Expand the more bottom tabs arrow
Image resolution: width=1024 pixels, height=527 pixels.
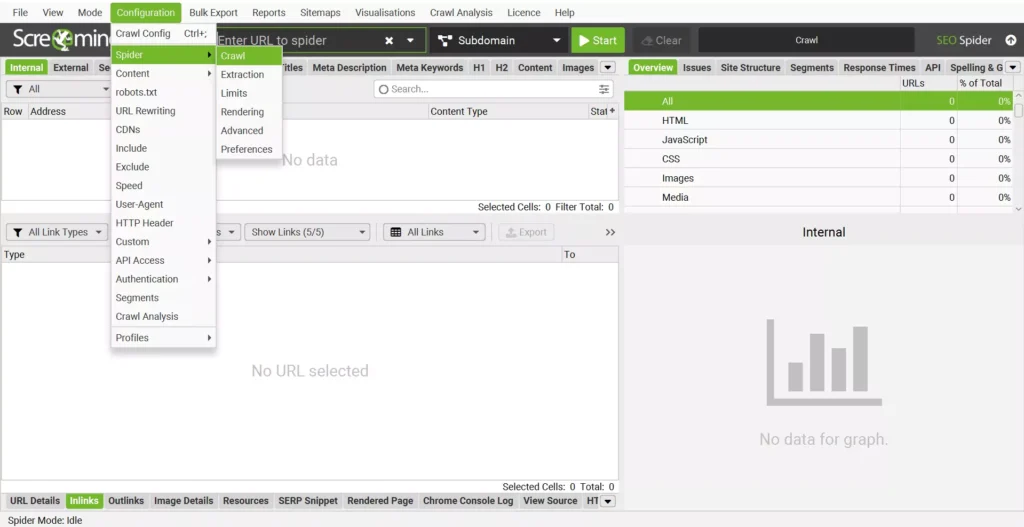(607, 501)
